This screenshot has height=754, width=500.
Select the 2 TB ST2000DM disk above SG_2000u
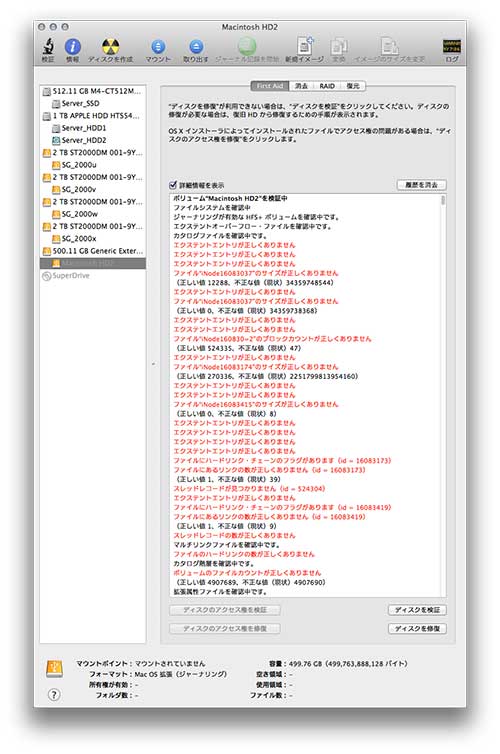click(93, 152)
